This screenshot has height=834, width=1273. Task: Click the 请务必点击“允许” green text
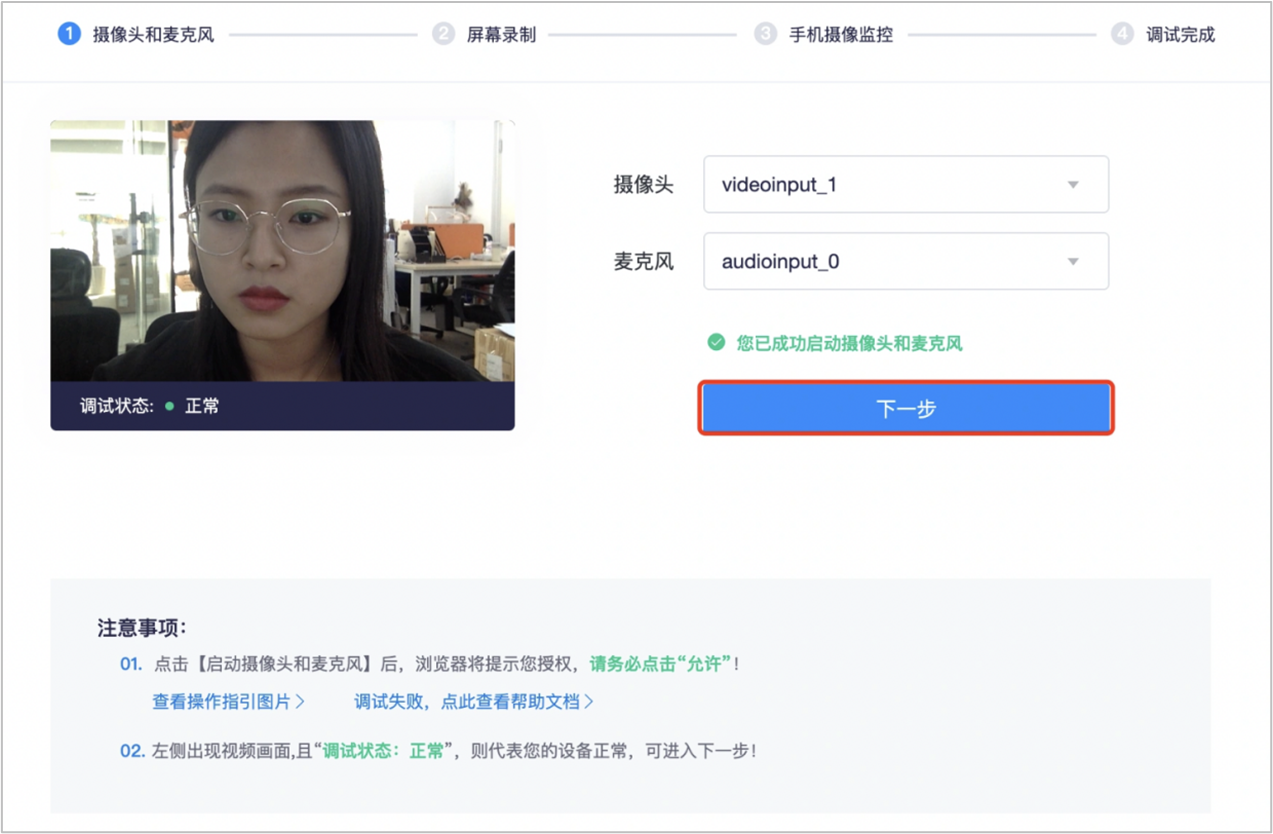[x=661, y=664]
